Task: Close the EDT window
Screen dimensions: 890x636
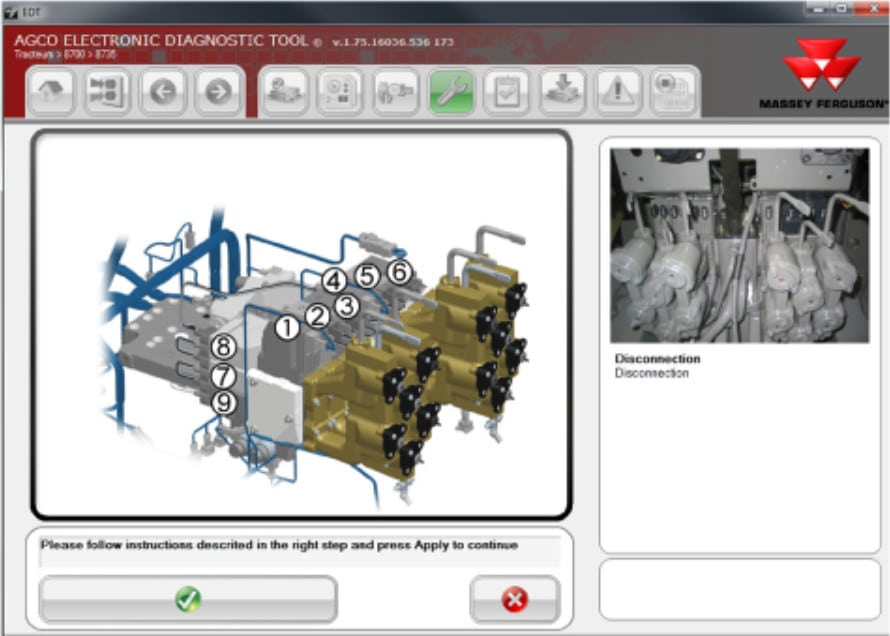Action: click(x=874, y=9)
